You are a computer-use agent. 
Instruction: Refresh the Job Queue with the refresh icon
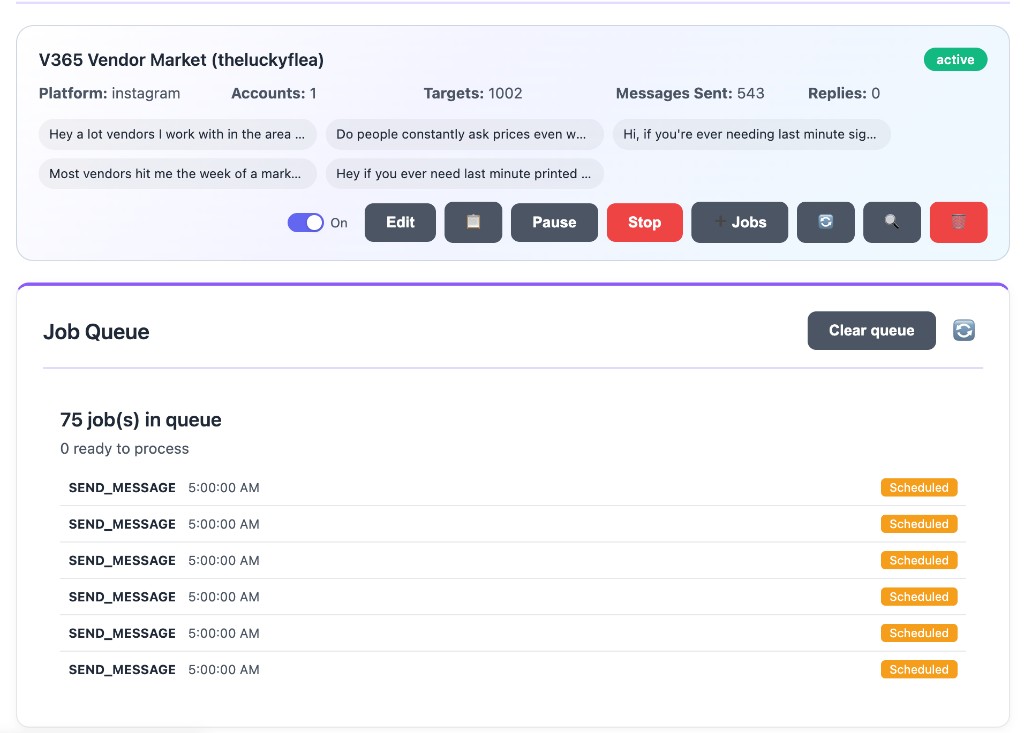point(964,330)
